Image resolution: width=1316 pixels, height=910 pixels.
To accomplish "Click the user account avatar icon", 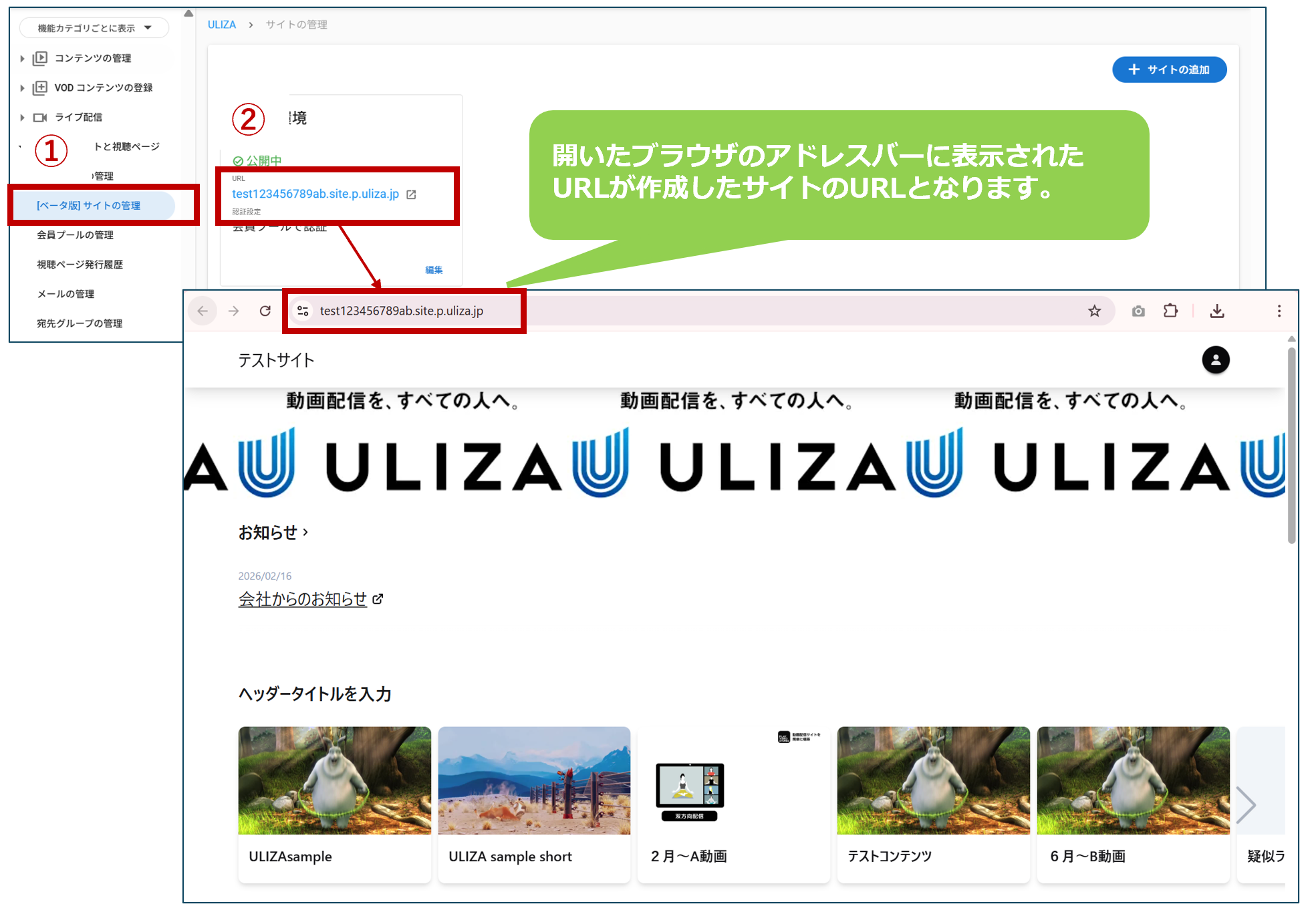I will coord(1215,360).
